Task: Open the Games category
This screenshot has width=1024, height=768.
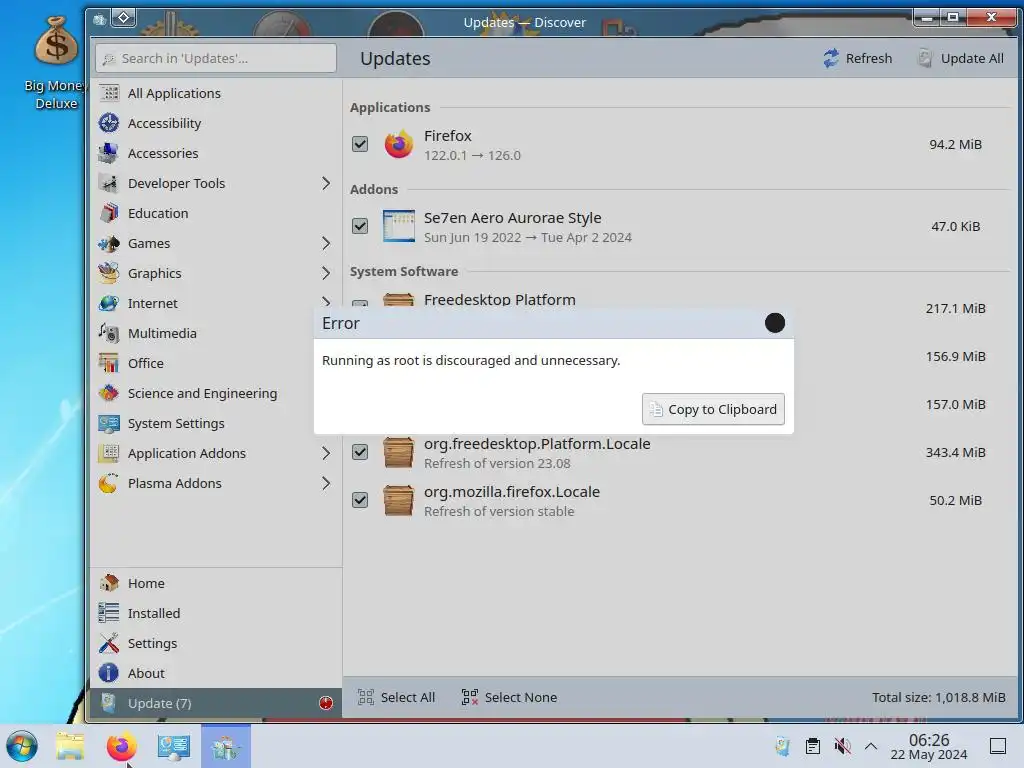Action: pos(216,243)
